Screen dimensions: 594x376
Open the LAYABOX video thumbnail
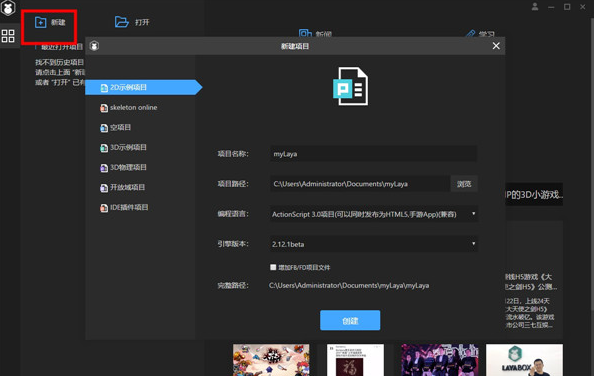[524, 360]
